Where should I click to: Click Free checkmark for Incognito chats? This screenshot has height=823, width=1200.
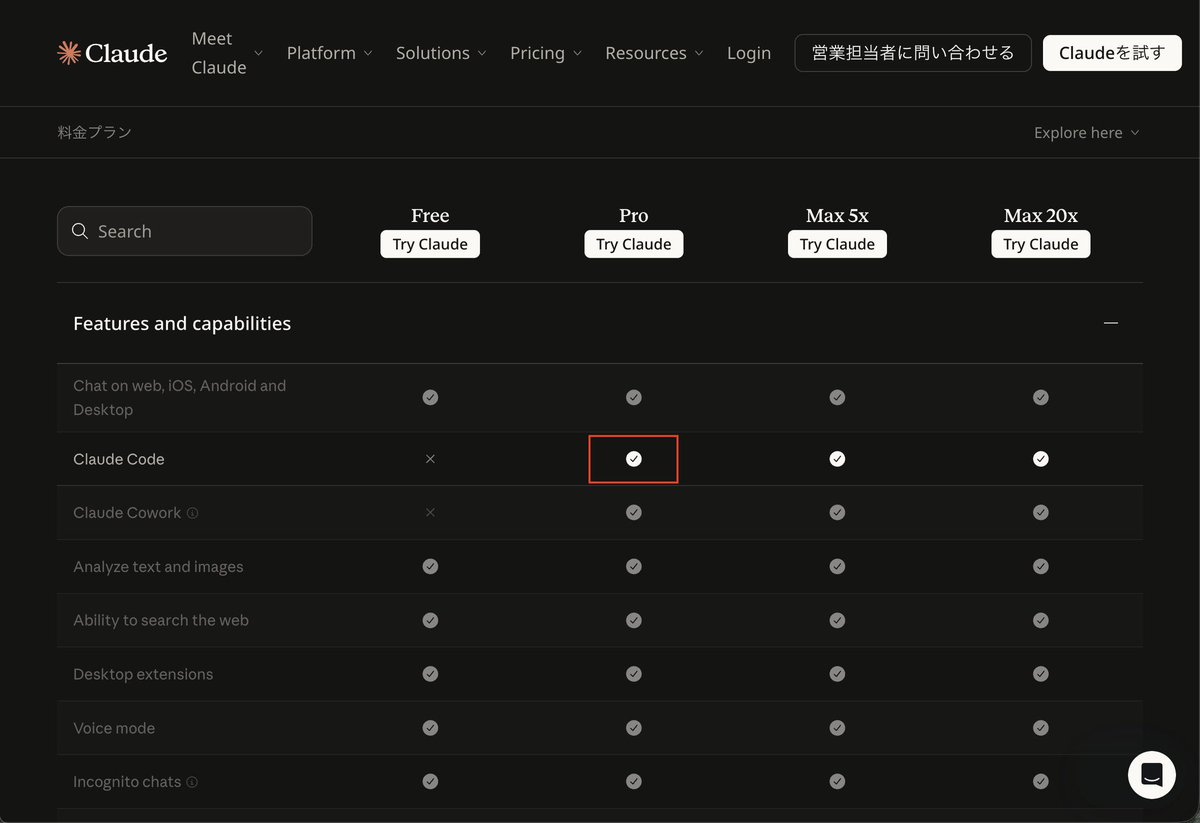coord(430,782)
